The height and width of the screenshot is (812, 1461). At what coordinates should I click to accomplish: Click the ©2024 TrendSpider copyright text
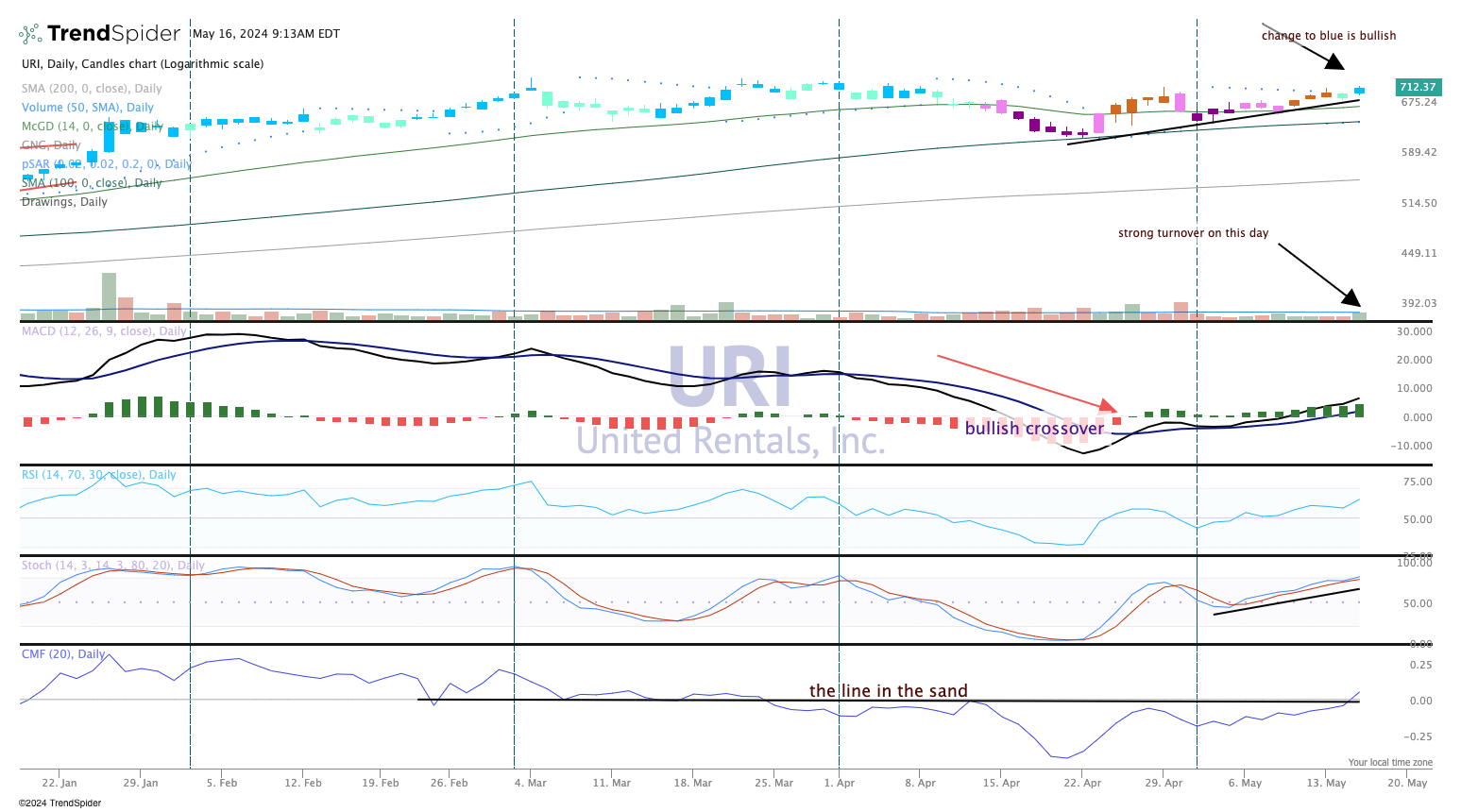[59, 804]
